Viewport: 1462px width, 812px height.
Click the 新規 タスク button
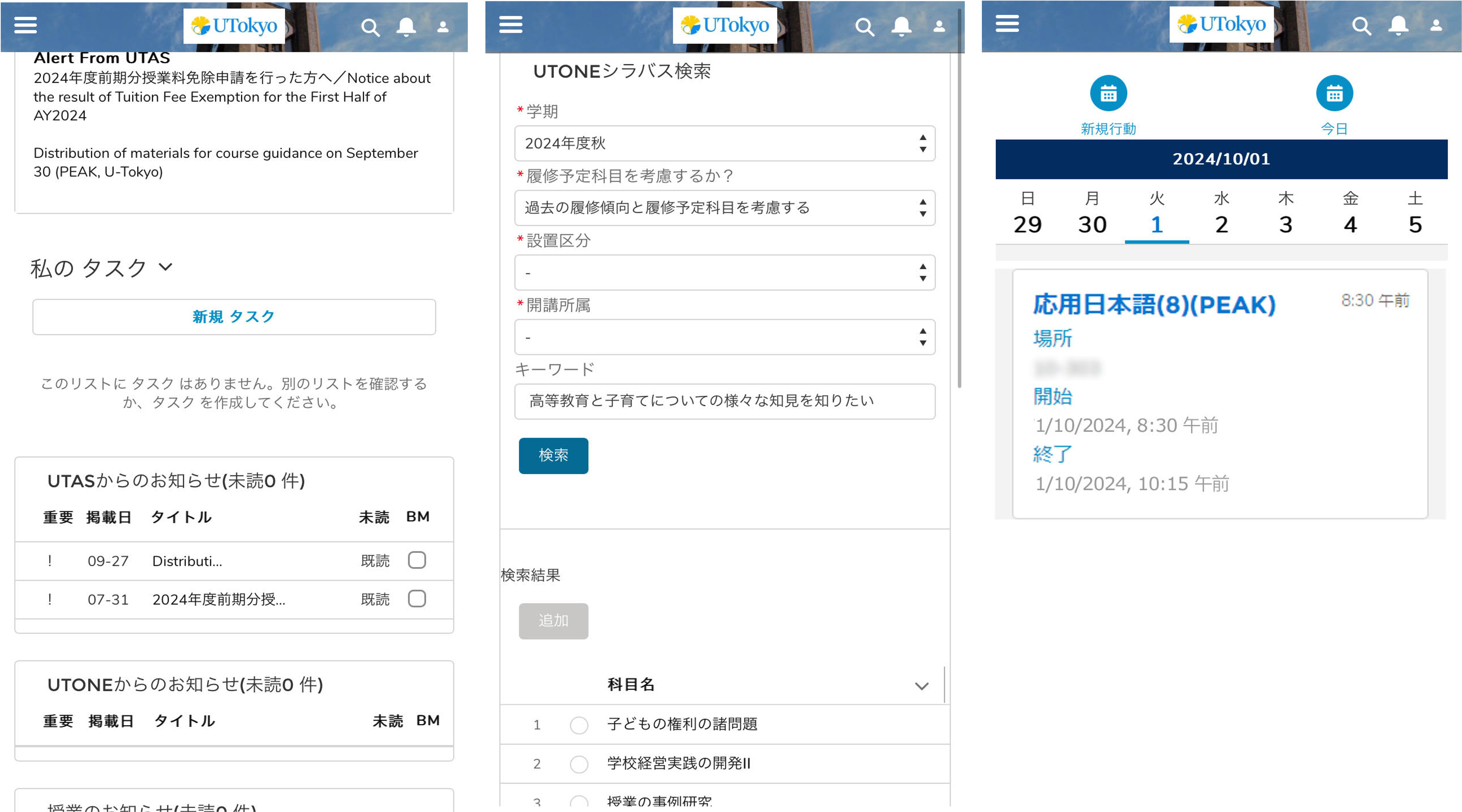coord(234,317)
